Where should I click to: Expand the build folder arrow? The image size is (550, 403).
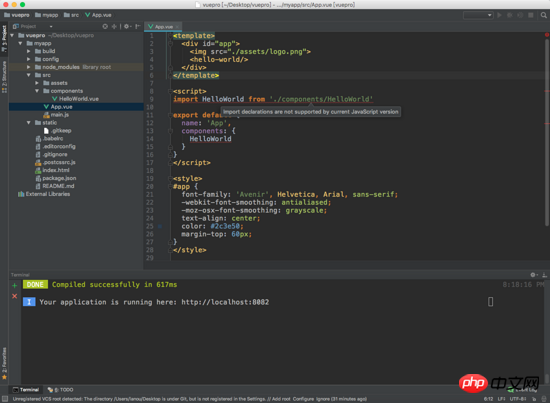coord(29,51)
